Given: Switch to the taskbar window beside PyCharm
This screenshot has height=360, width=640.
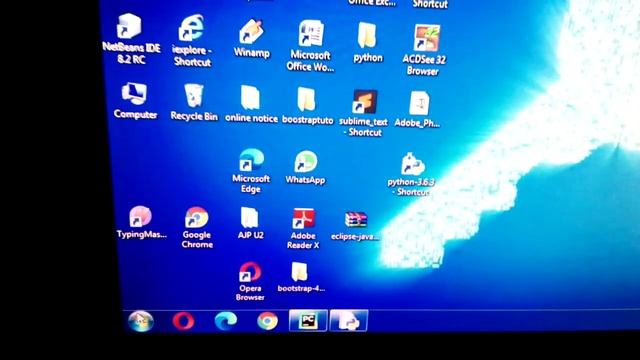Looking at the screenshot, I should [x=349, y=320].
